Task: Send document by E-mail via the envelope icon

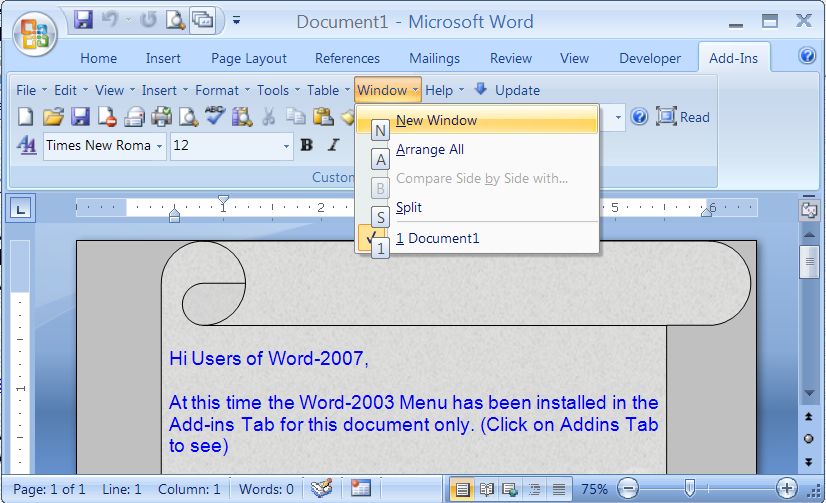Action: 134,116
